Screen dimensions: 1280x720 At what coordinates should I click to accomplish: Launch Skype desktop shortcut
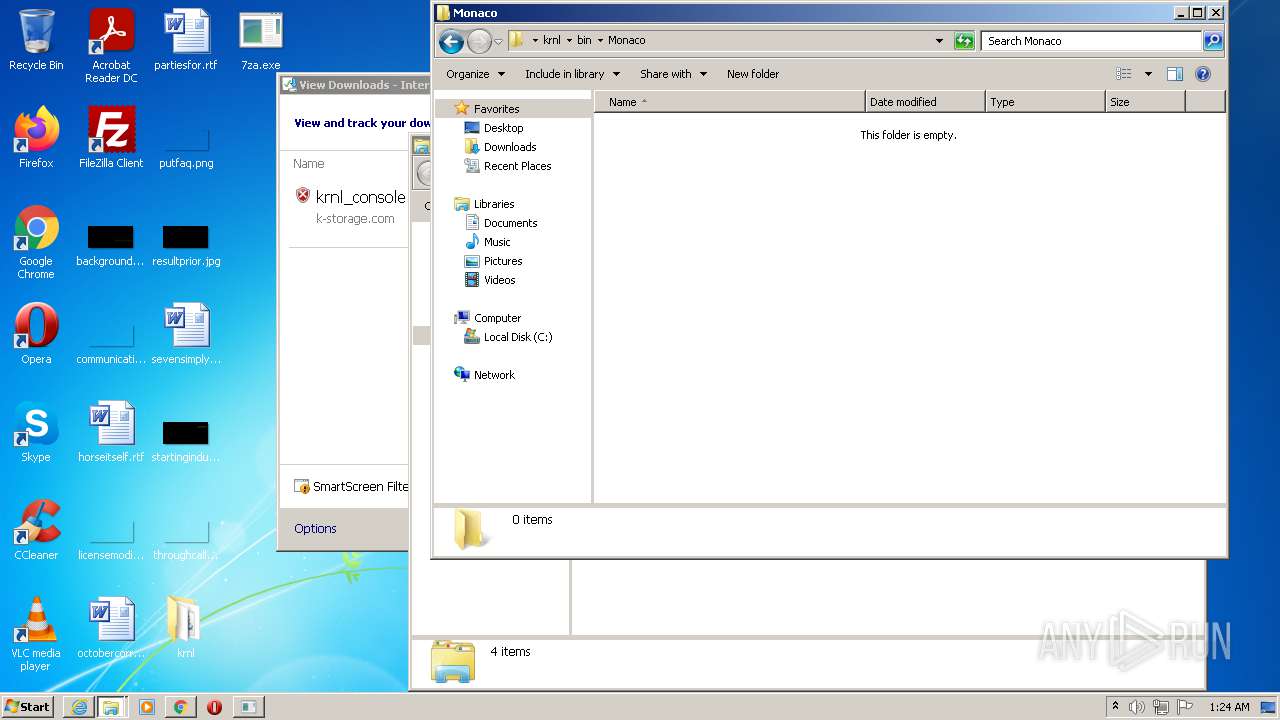pos(36,432)
